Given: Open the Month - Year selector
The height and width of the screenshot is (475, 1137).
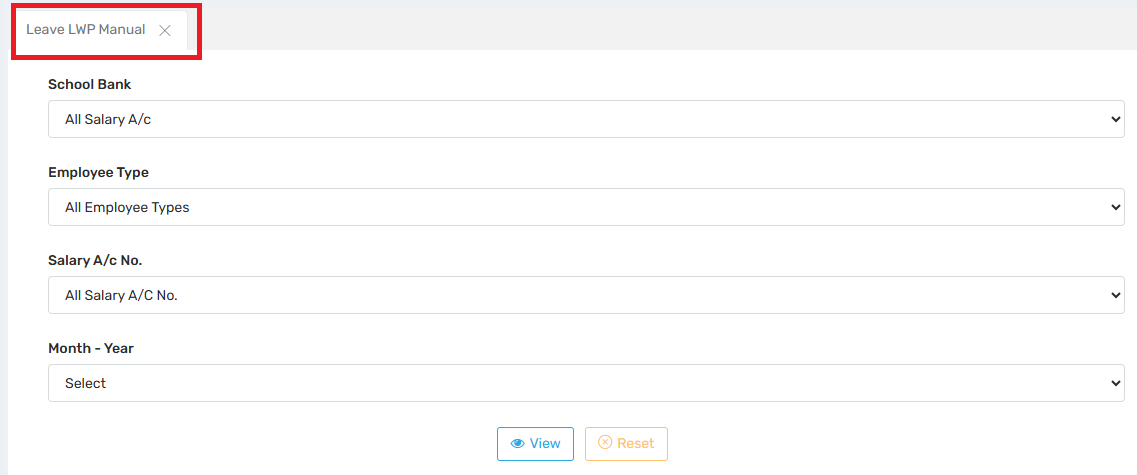Looking at the screenshot, I should pos(586,383).
